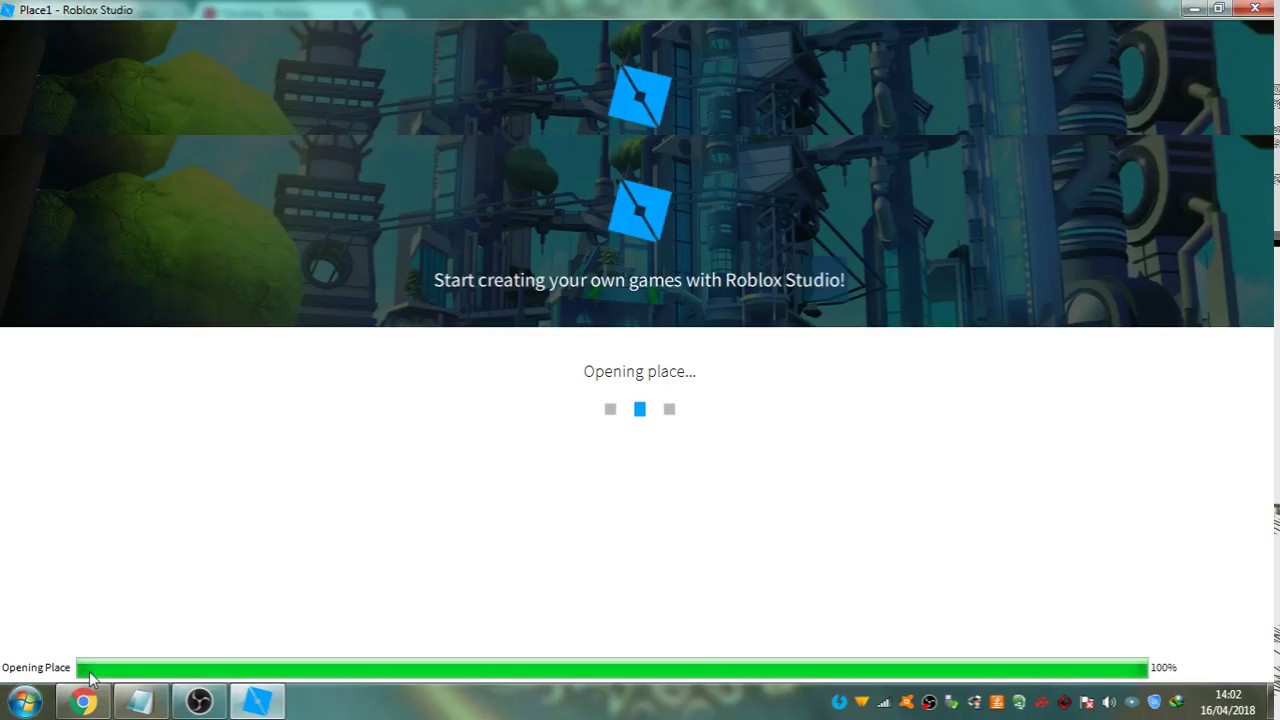This screenshot has height=720, width=1280.
Task: Open the orange Avast antivirus tray icon
Action: click(x=906, y=702)
